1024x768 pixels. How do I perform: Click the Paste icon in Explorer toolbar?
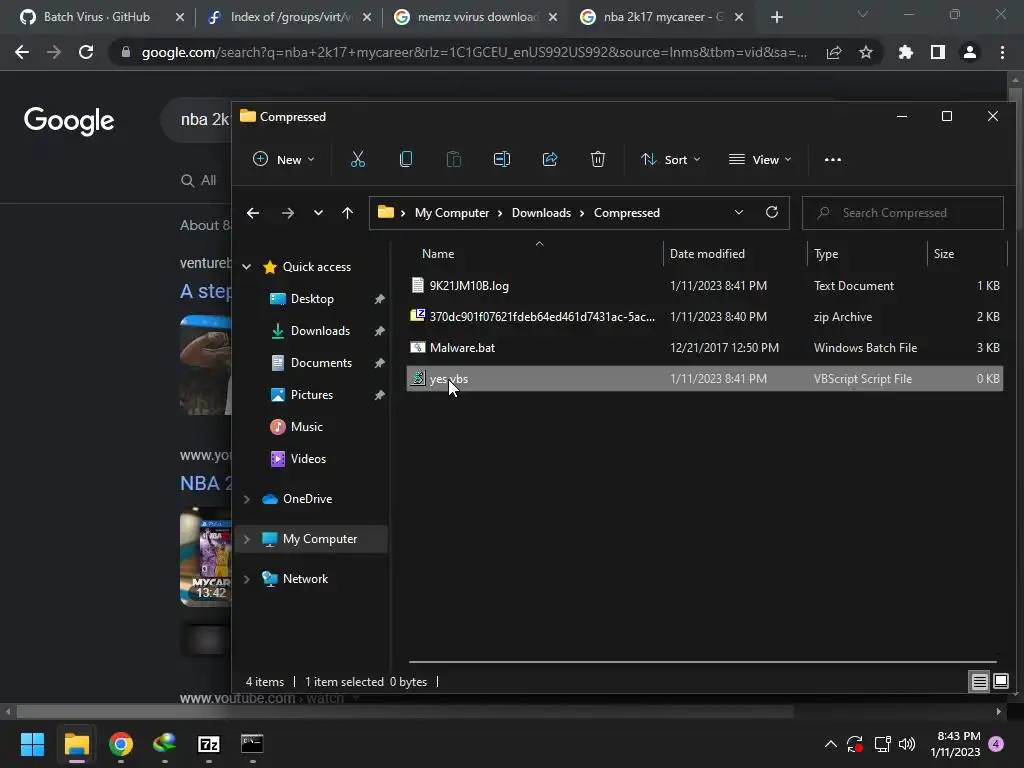tap(454, 159)
